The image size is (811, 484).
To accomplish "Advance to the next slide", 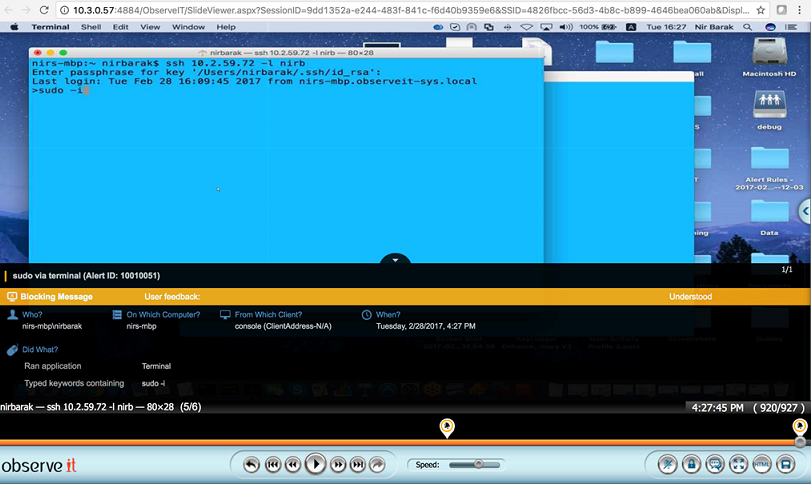I will point(337,464).
